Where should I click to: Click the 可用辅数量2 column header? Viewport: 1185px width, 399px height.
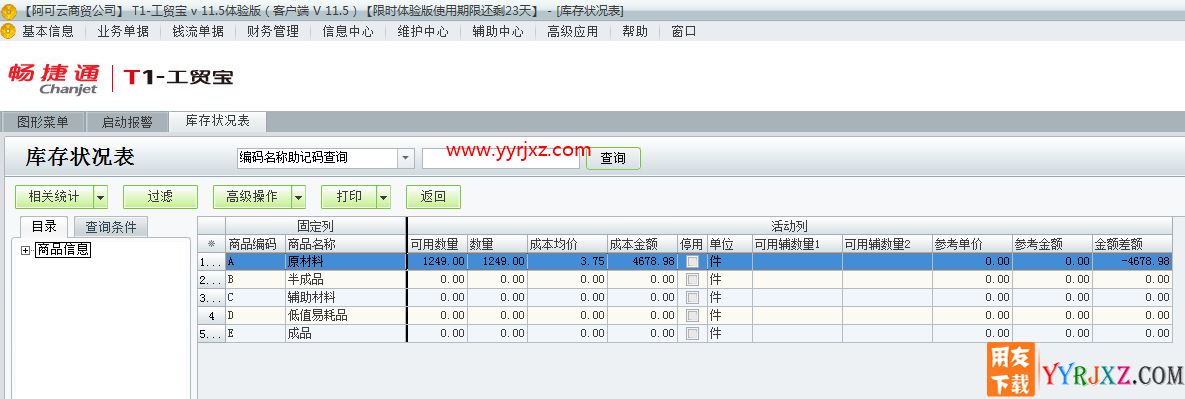pyautogui.click(x=887, y=244)
